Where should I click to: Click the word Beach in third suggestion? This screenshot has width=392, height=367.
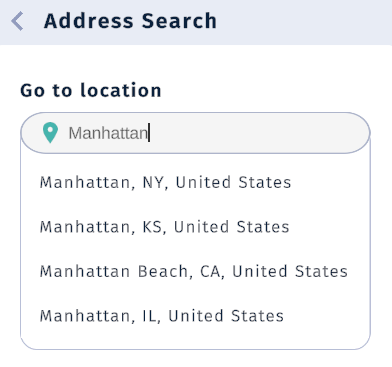tap(163, 271)
